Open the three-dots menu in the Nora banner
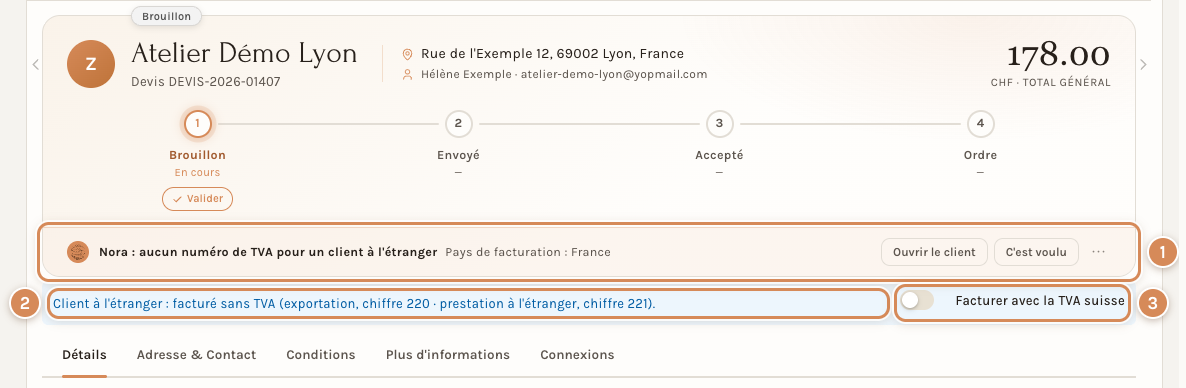This screenshot has height=388, width=1186. (x=1098, y=252)
